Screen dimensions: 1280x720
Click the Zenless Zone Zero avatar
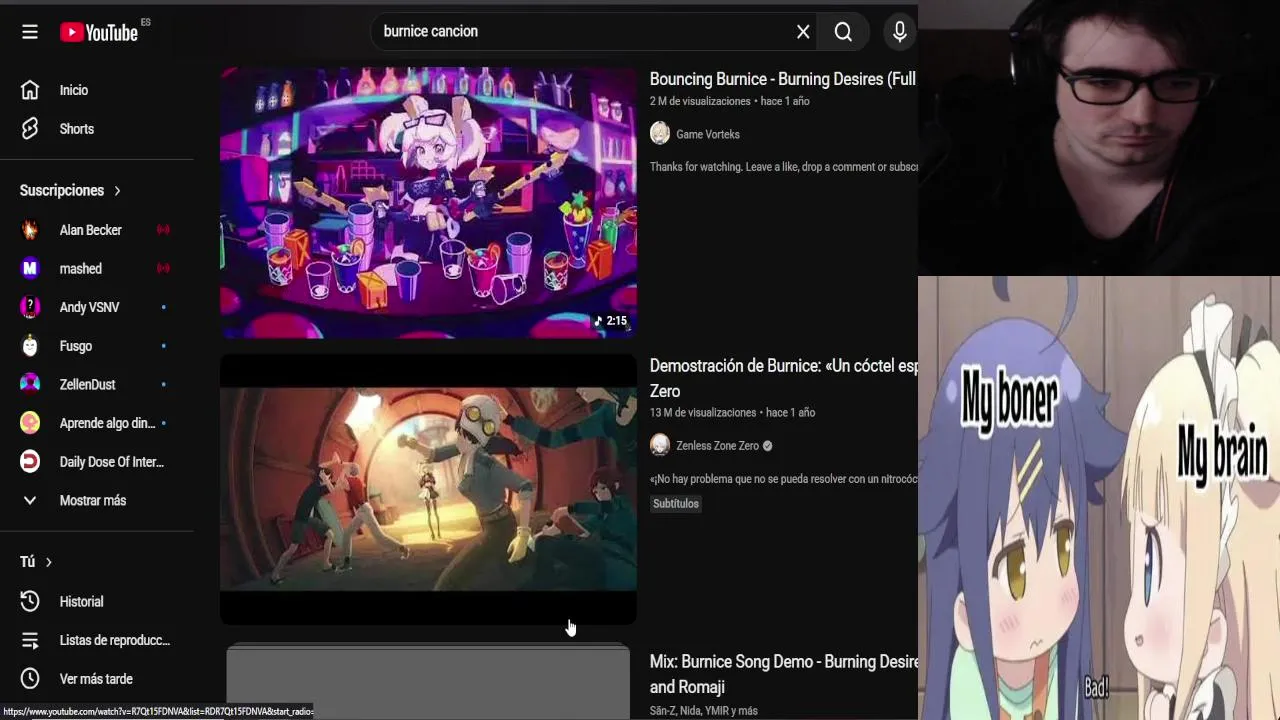(x=660, y=445)
